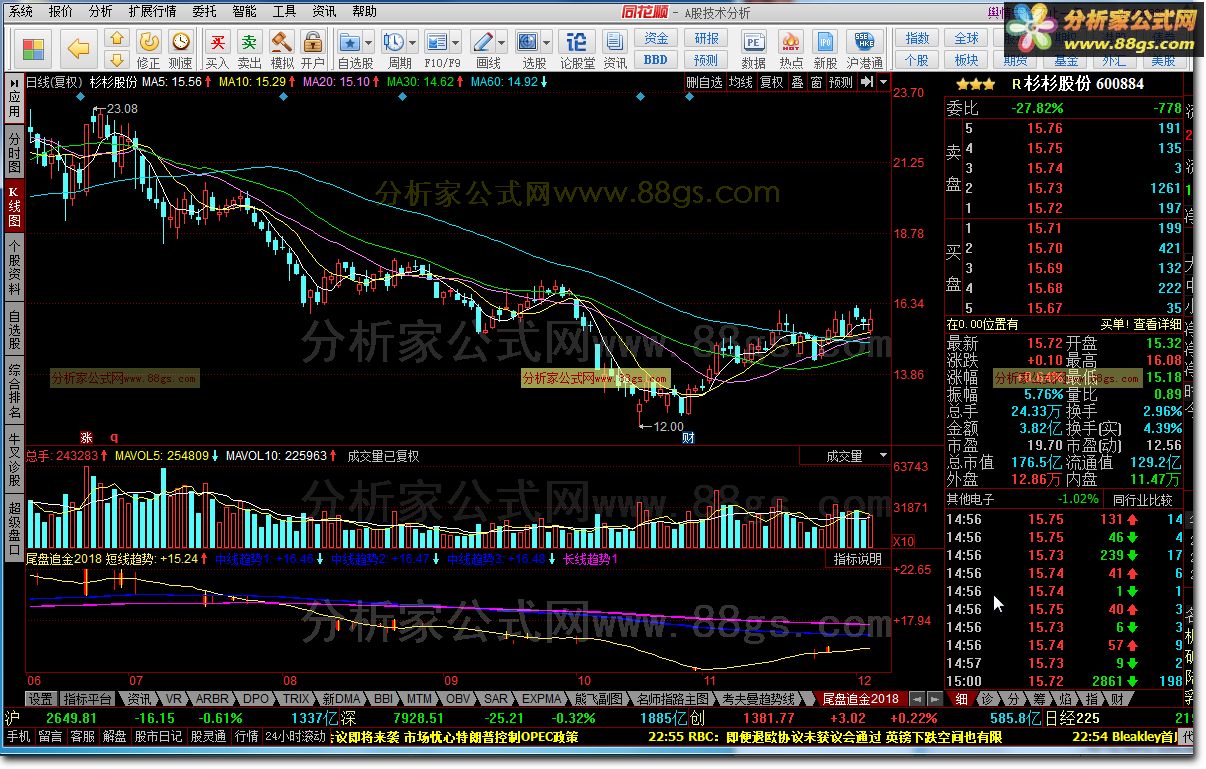Select the EXPMA indicator tab
Image resolution: width=1206 pixels, height=769 pixels.
point(541,698)
